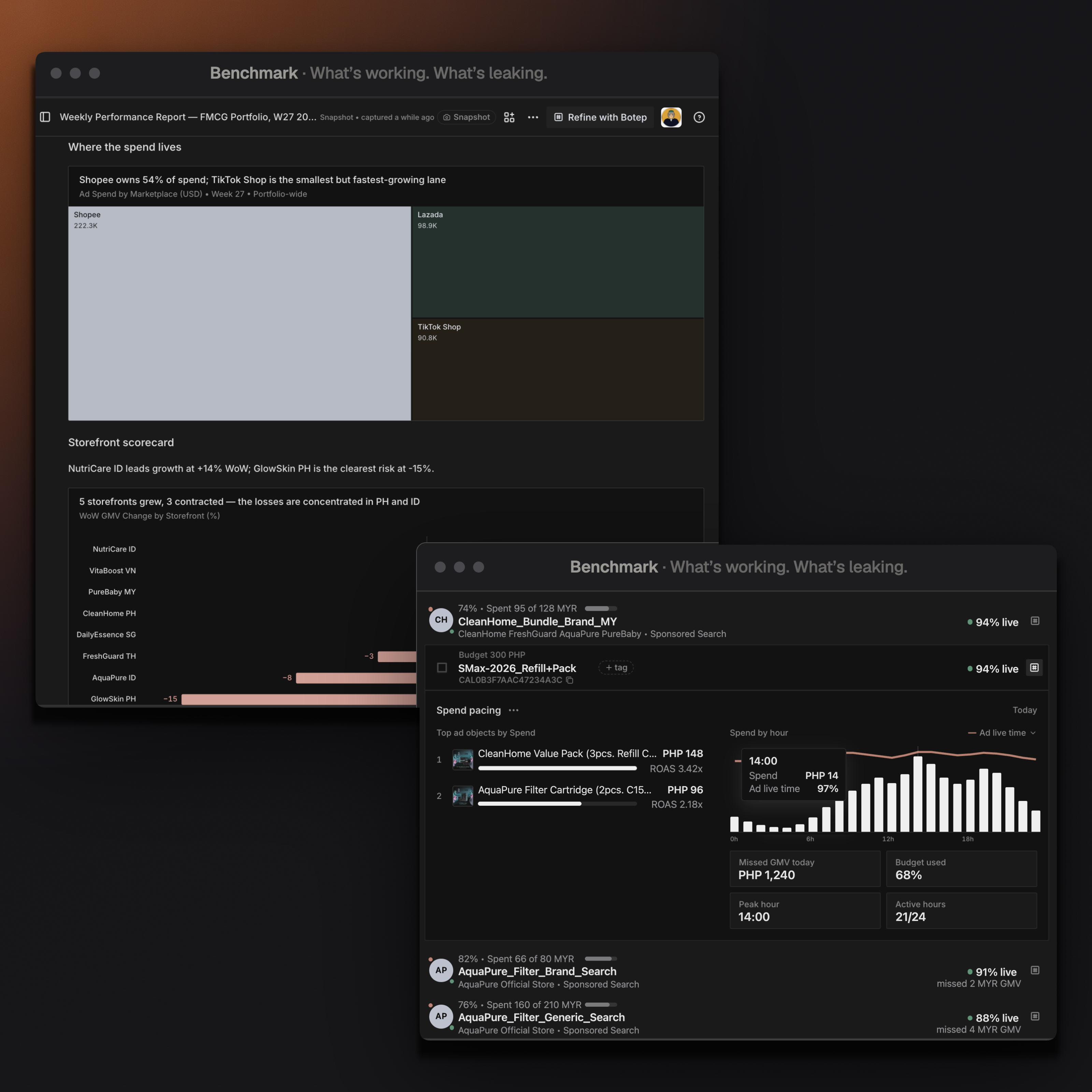The height and width of the screenshot is (1092, 1092).
Task: Select the Shopee tile in the treemap
Action: (x=240, y=313)
